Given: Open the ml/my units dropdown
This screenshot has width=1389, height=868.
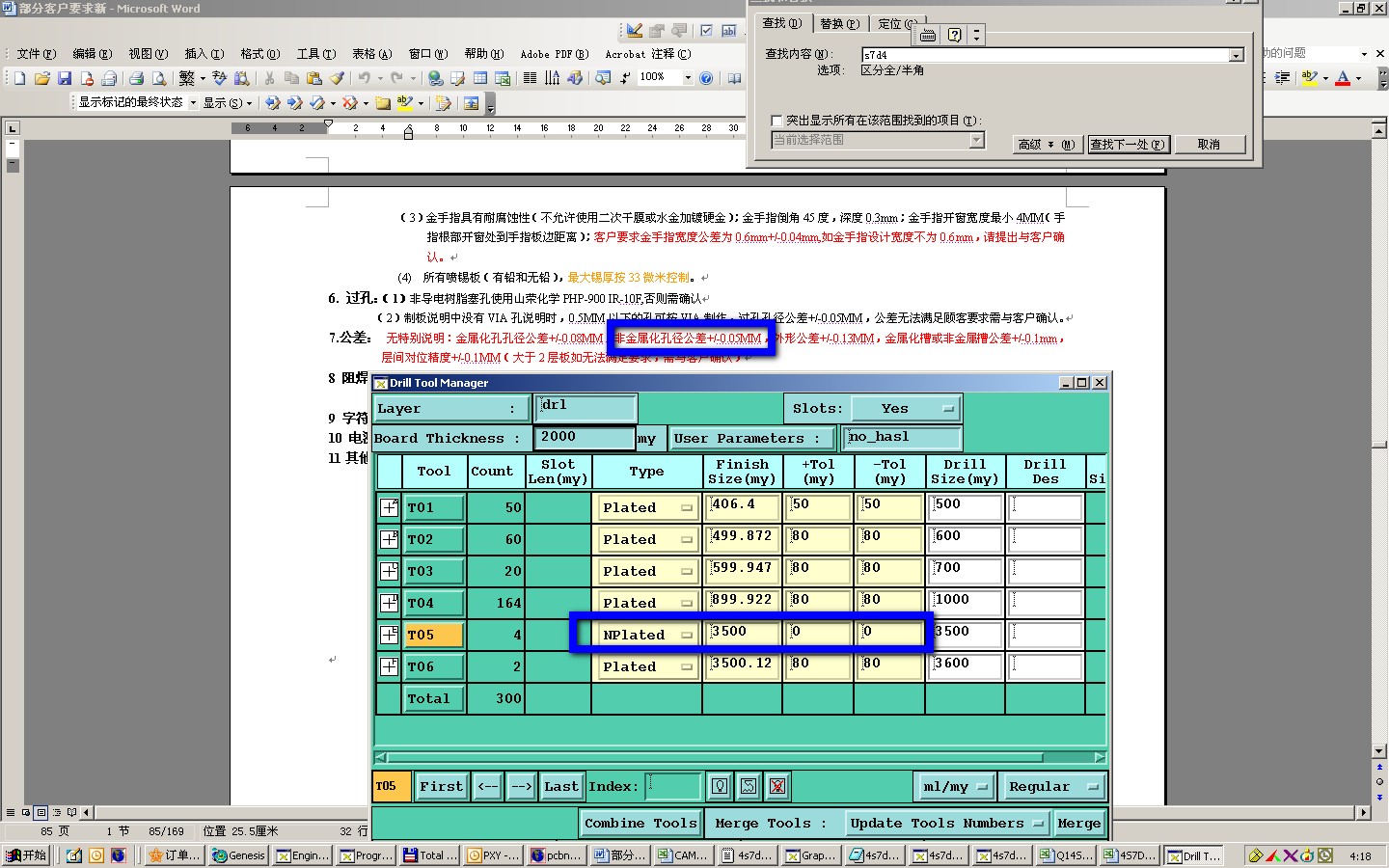Looking at the screenshot, I should (x=955, y=786).
